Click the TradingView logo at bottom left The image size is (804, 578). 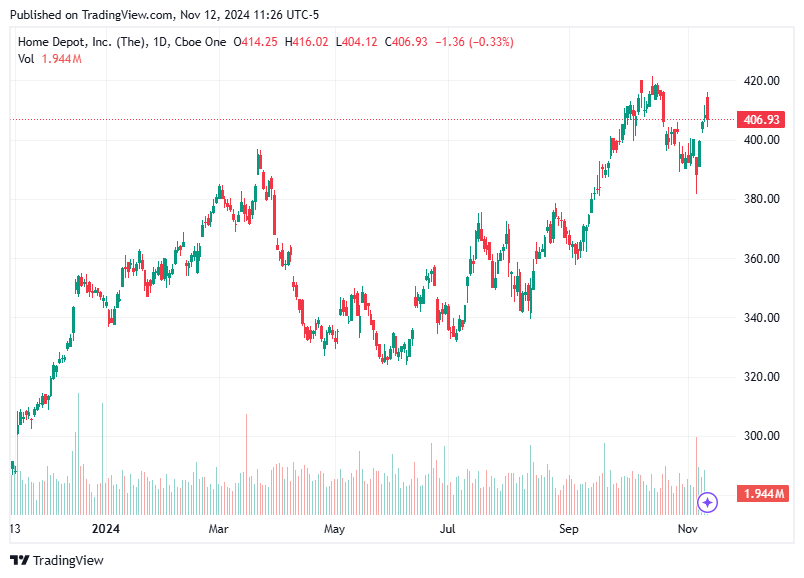click(57, 560)
